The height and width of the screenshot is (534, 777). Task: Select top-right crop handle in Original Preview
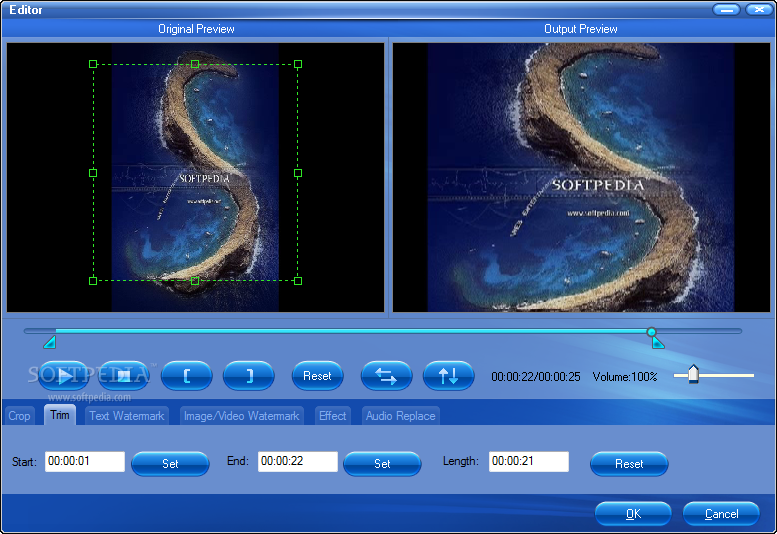pos(298,64)
